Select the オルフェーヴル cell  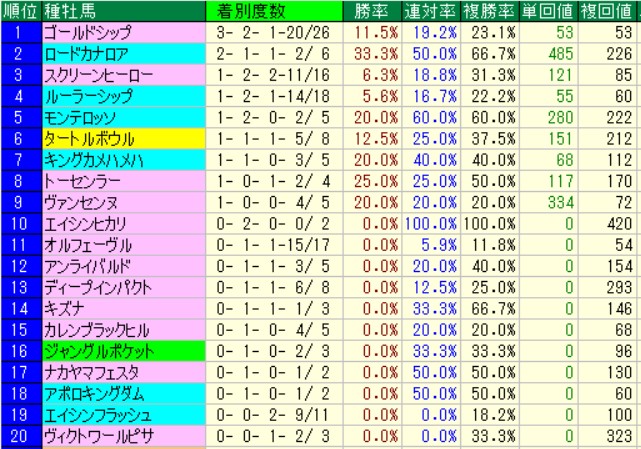tap(123, 245)
